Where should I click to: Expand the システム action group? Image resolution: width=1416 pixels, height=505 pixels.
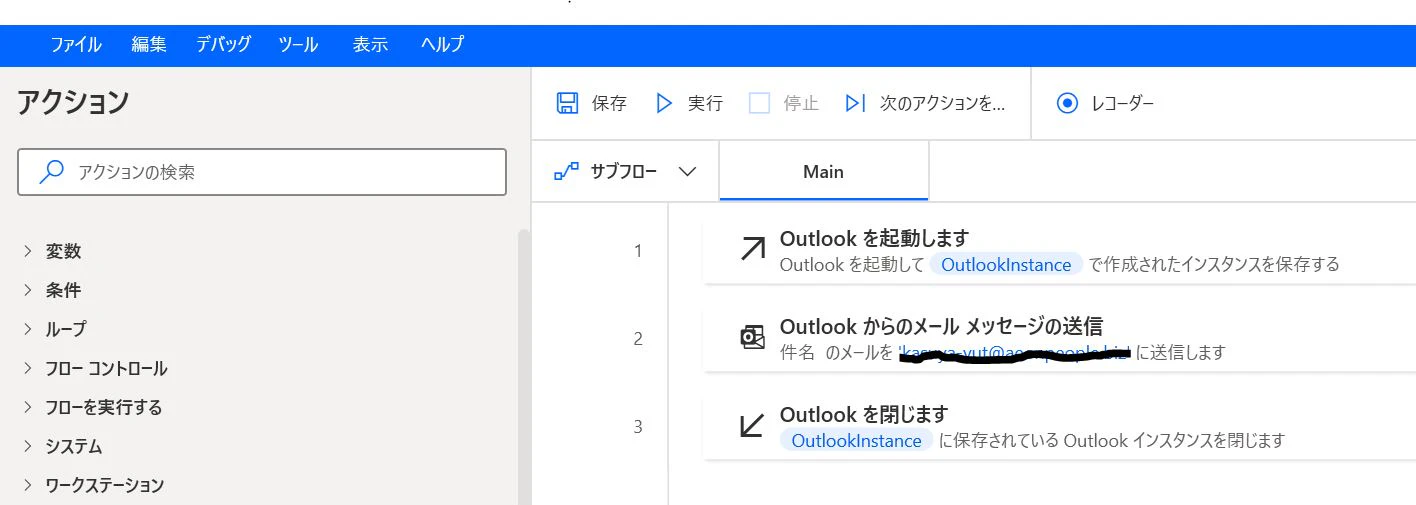pyautogui.click(x=28, y=446)
